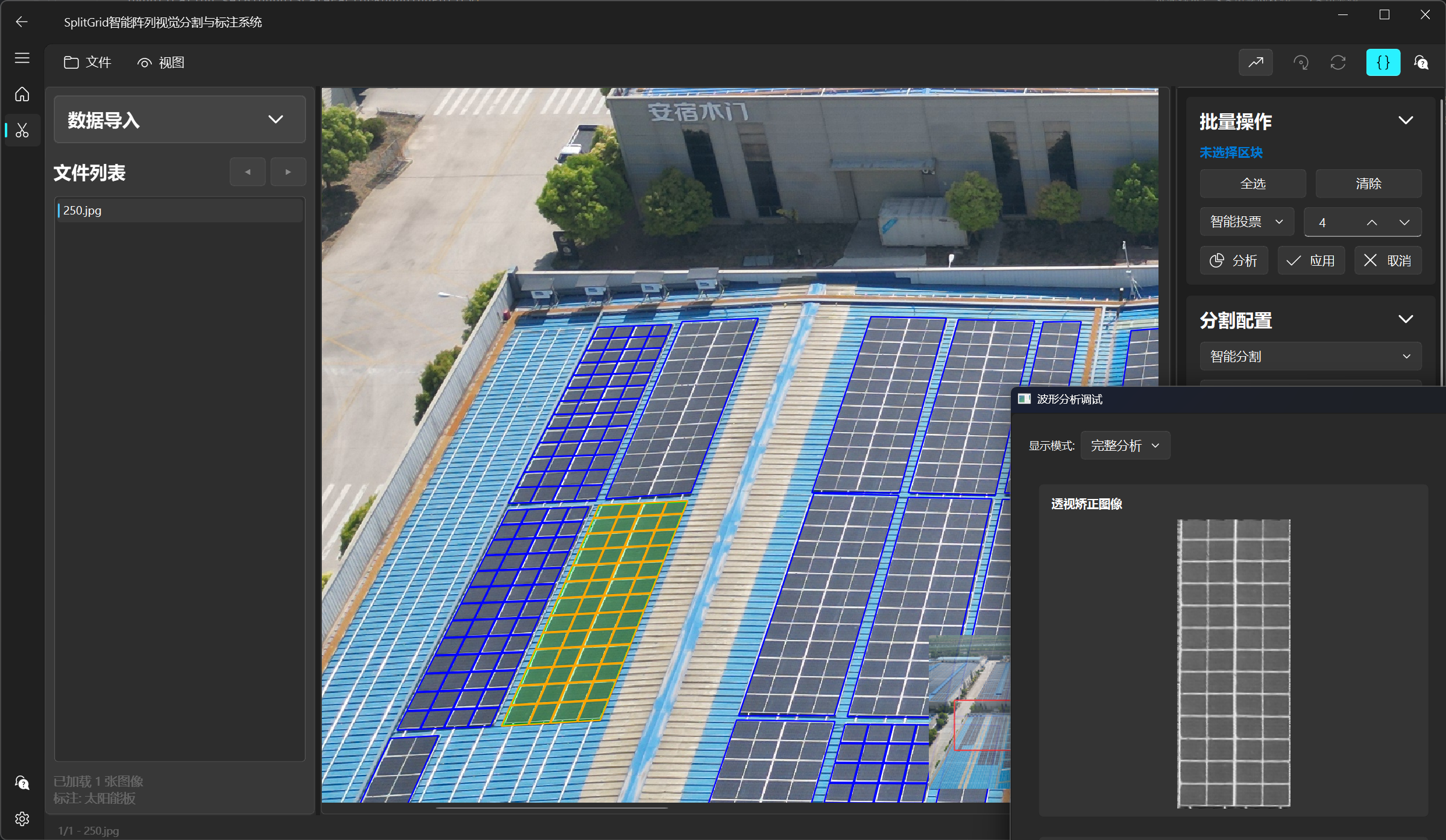
Task: Click the feedback icon above settings
Action: pyautogui.click(x=22, y=783)
